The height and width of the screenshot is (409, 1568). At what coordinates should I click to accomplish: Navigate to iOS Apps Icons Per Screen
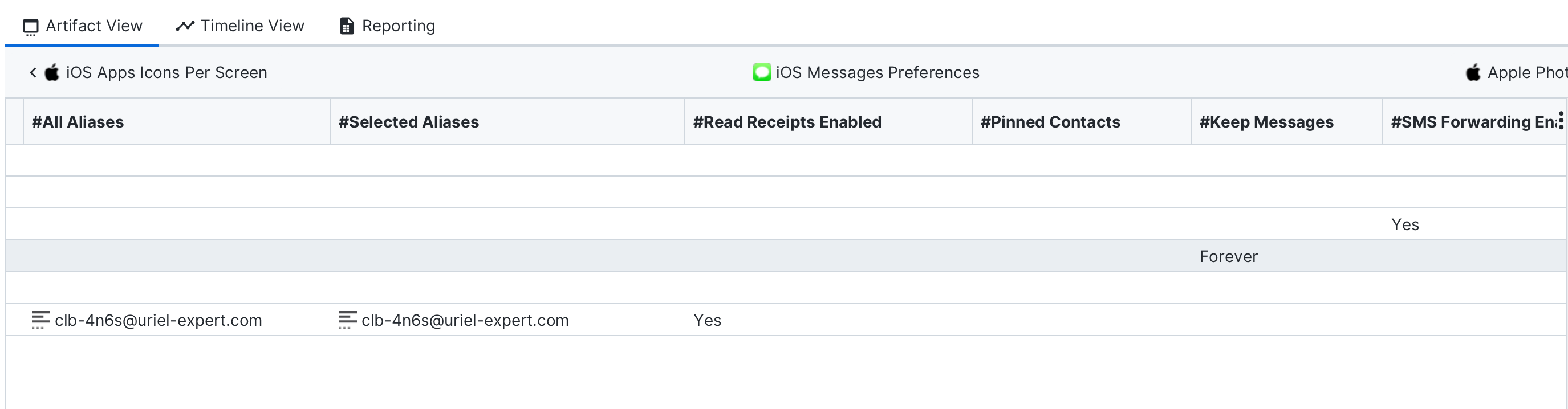point(166,72)
